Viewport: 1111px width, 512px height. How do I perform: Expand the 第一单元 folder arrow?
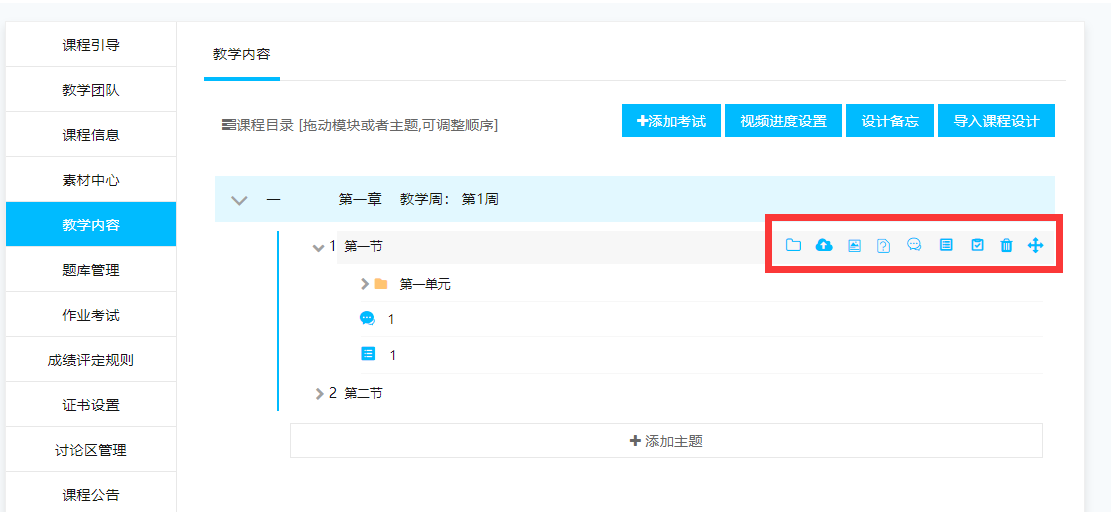pyautogui.click(x=365, y=284)
